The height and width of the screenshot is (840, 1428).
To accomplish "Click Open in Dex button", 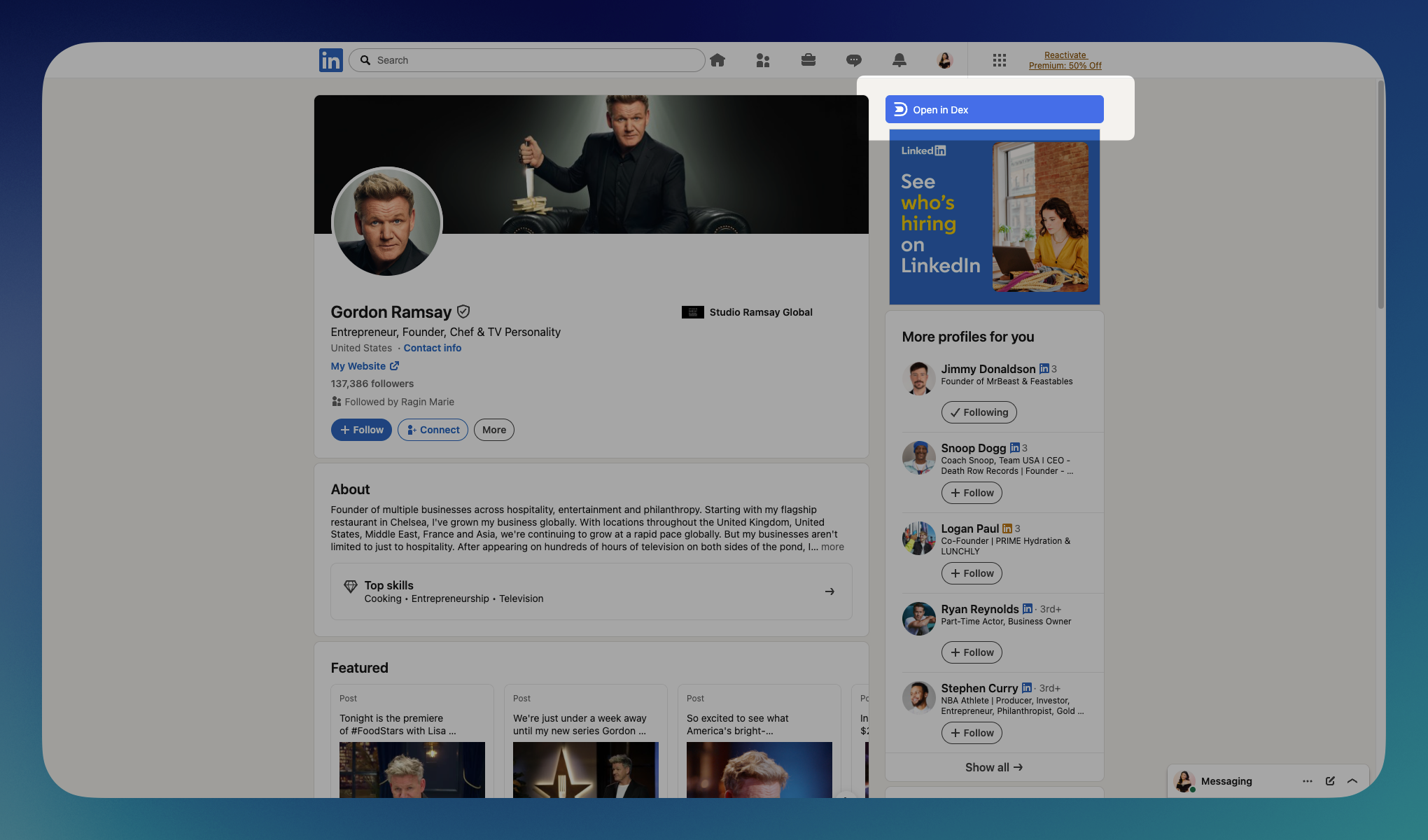I will point(994,109).
